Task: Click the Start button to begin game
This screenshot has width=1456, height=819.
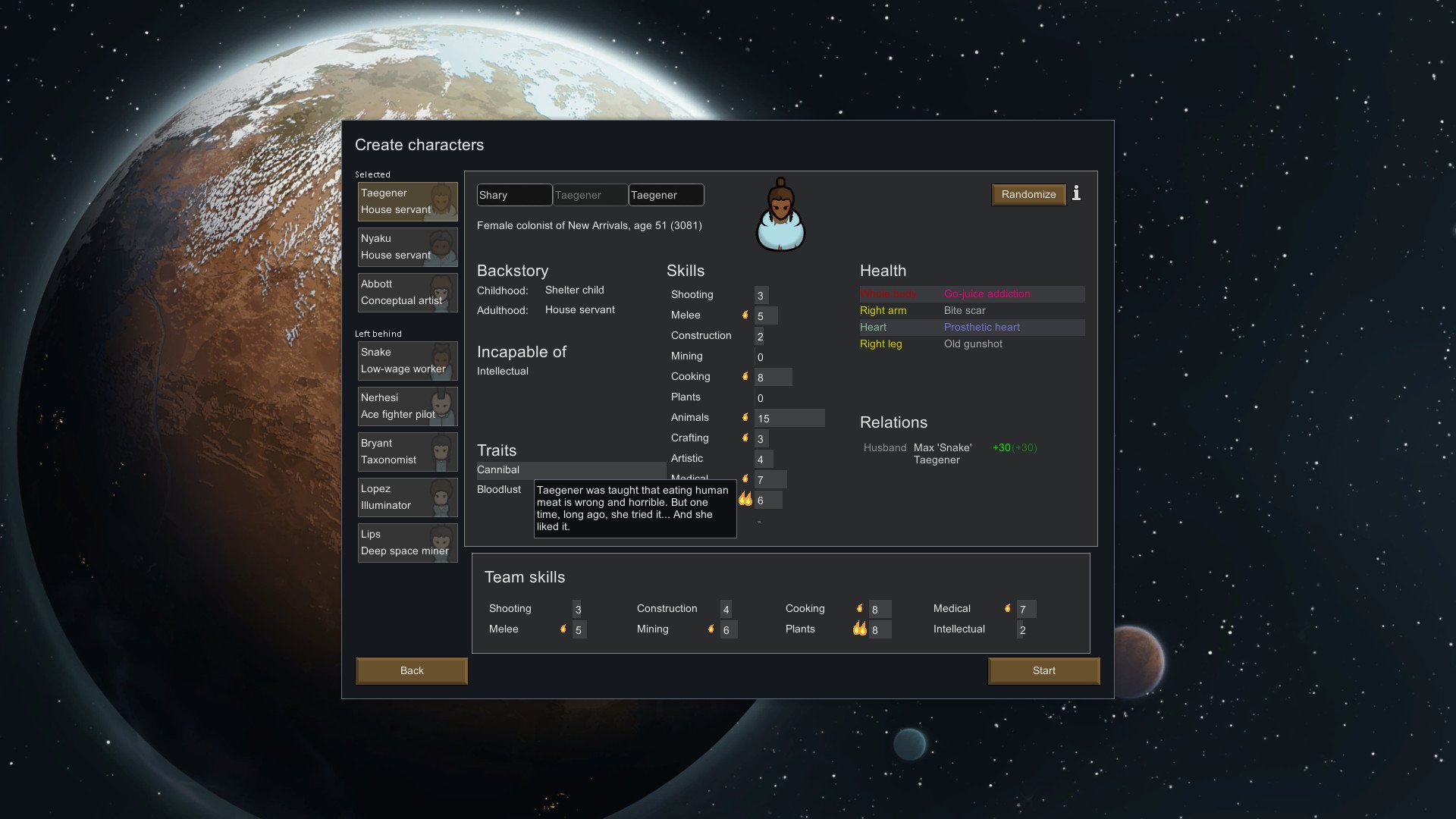Action: [1044, 670]
